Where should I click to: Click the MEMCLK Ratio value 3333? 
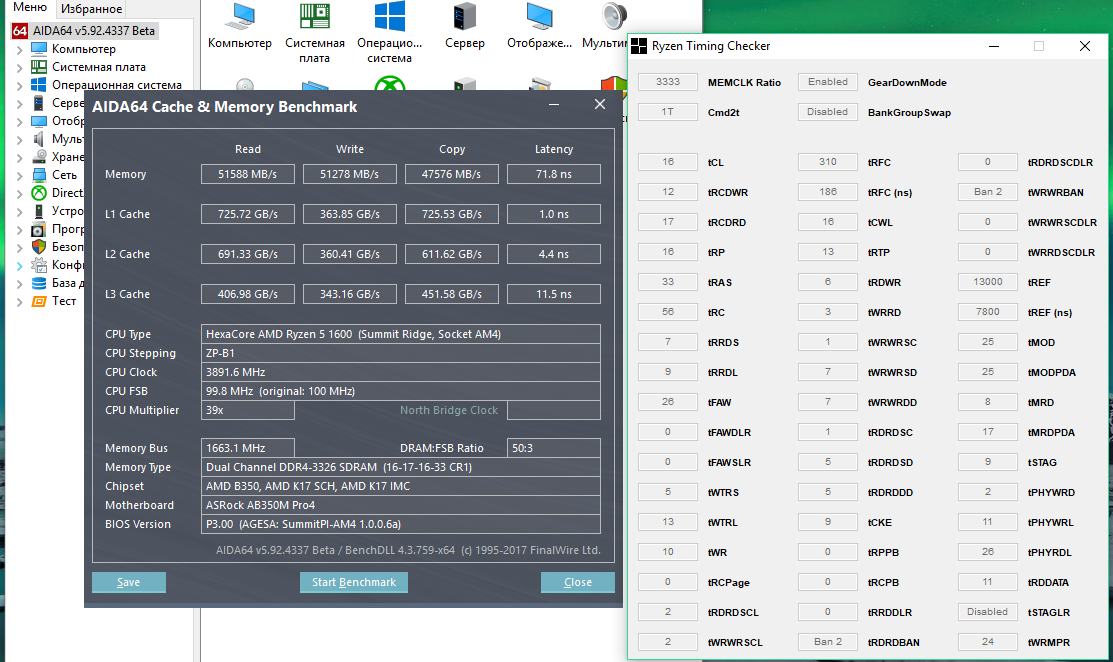(x=668, y=82)
